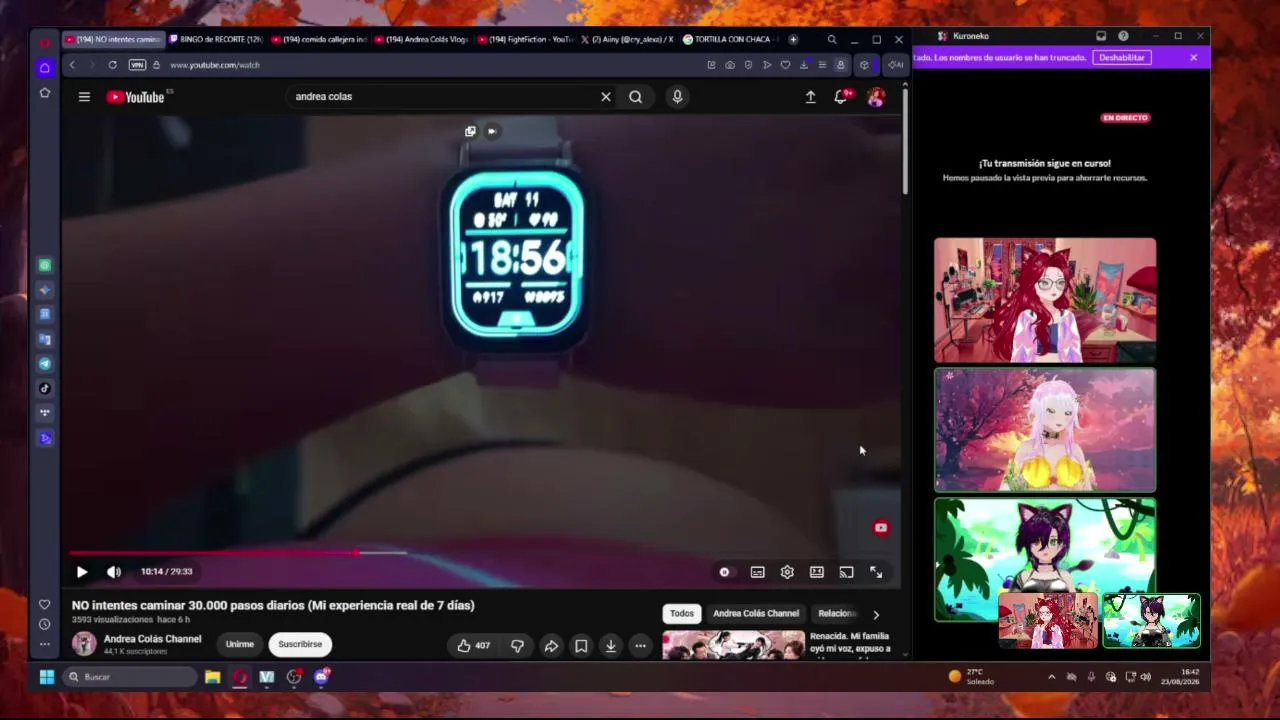Open a new browser tab
1280x720 pixels.
793,40
